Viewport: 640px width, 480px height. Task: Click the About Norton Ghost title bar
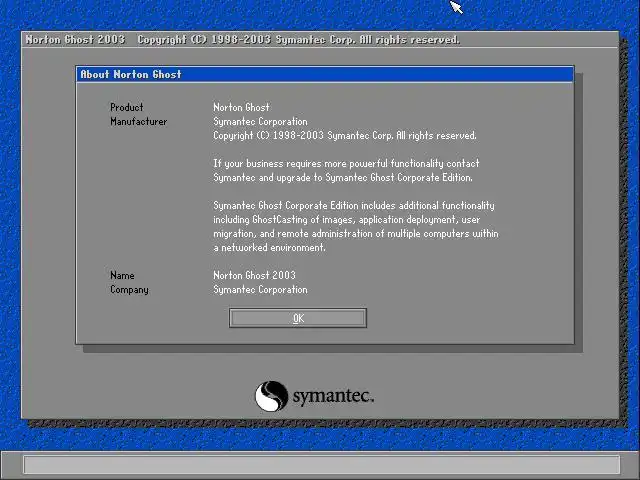click(325, 74)
